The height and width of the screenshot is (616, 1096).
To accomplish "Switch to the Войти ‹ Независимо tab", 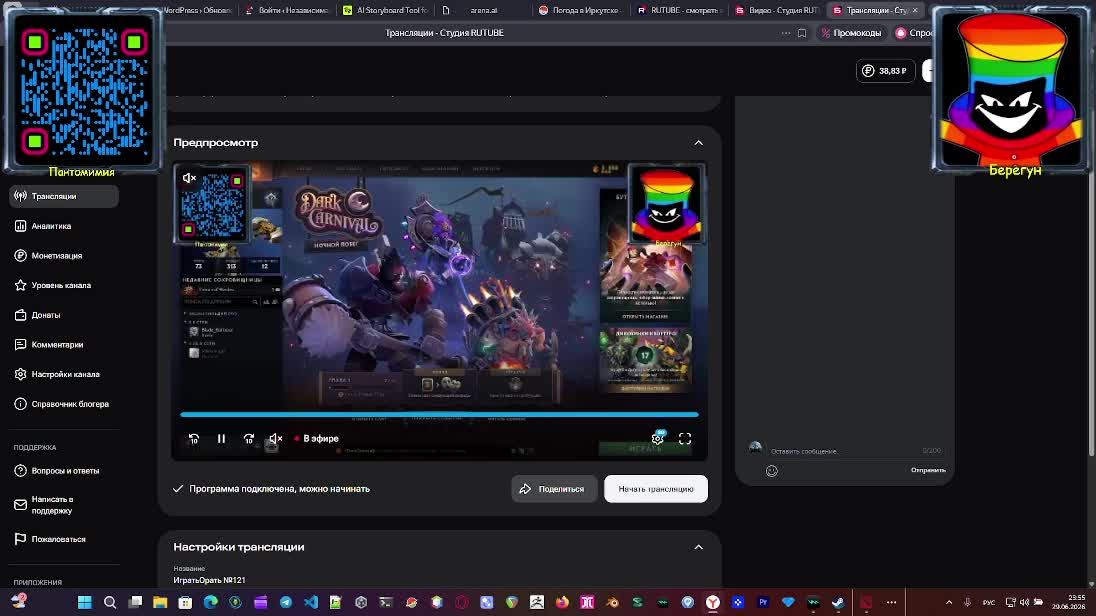I will (287, 10).
